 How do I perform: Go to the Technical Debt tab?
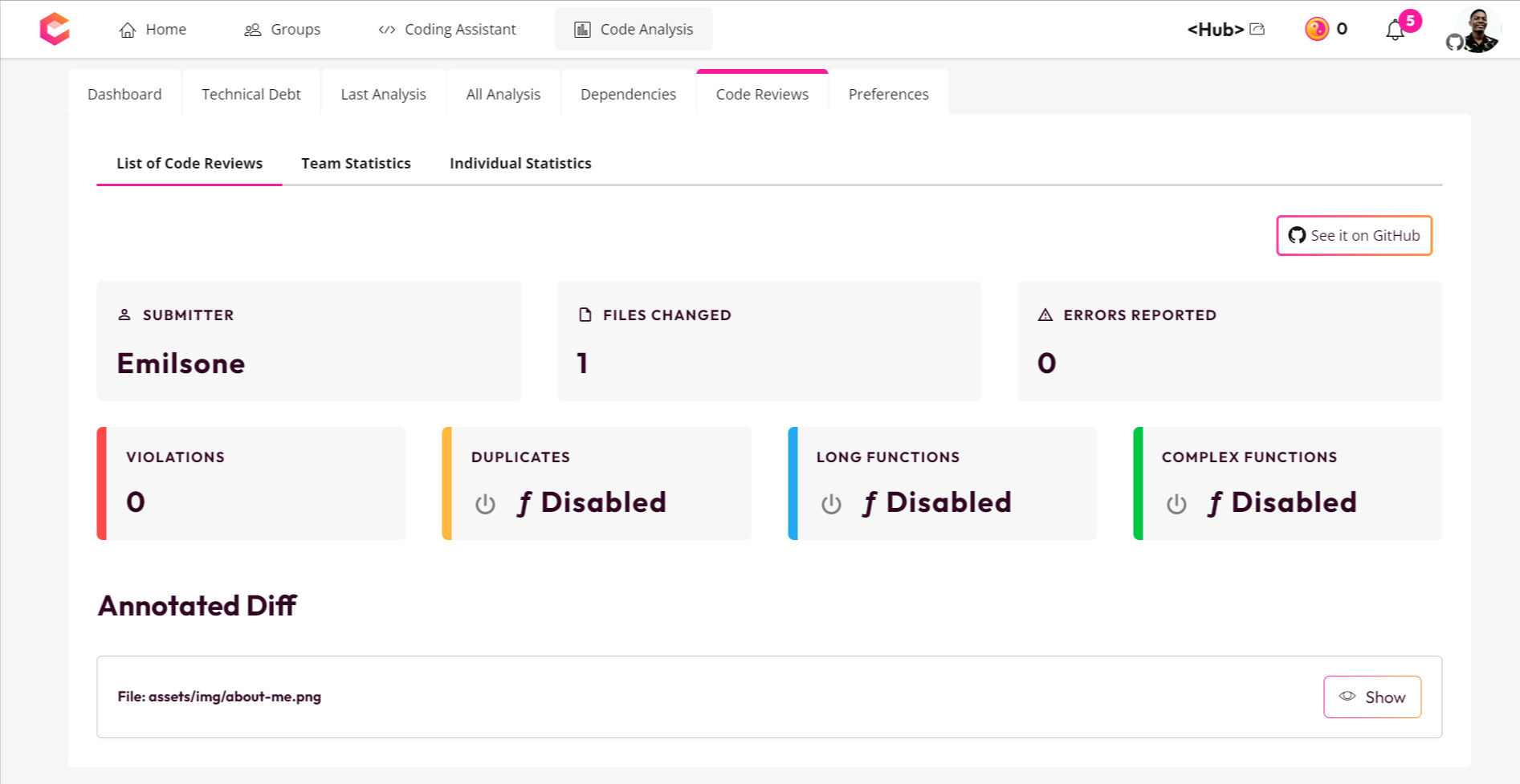tap(251, 95)
